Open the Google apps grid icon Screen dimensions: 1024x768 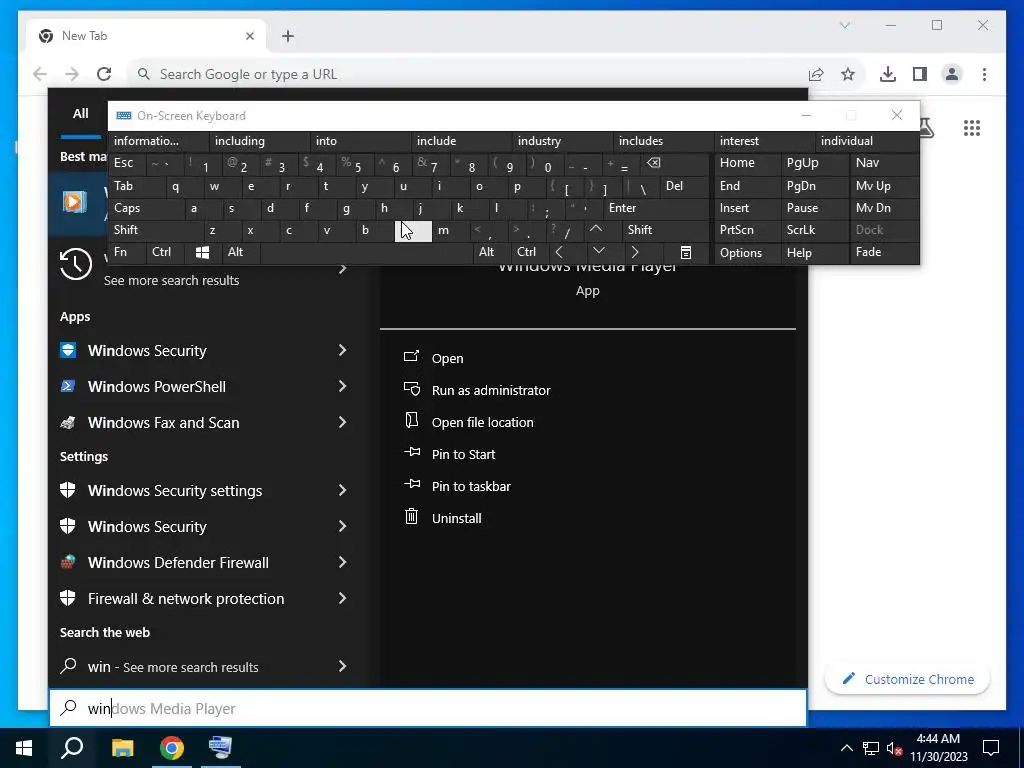coord(972,128)
